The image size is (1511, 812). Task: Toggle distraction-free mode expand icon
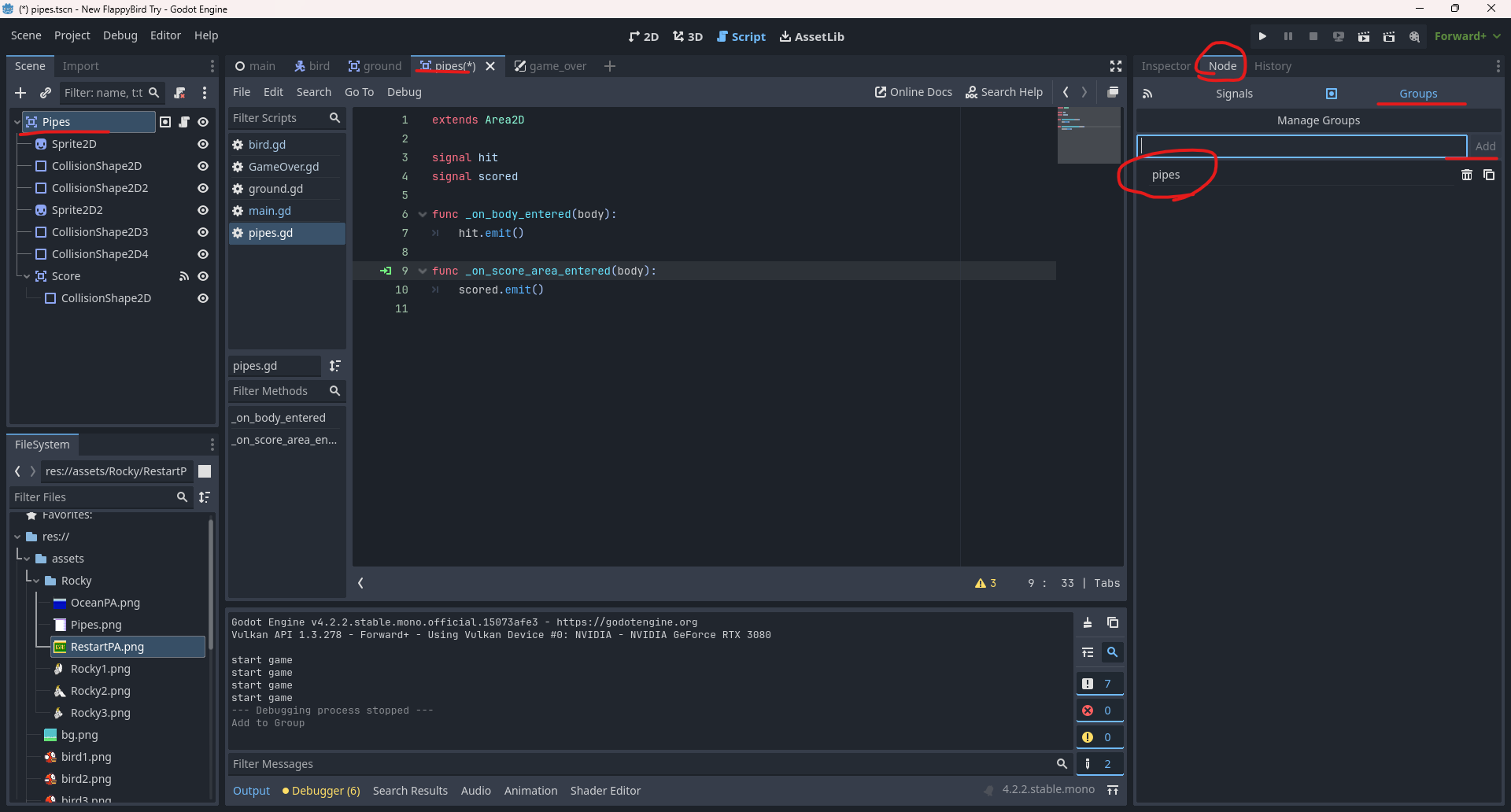pyautogui.click(x=1115, y=66)
